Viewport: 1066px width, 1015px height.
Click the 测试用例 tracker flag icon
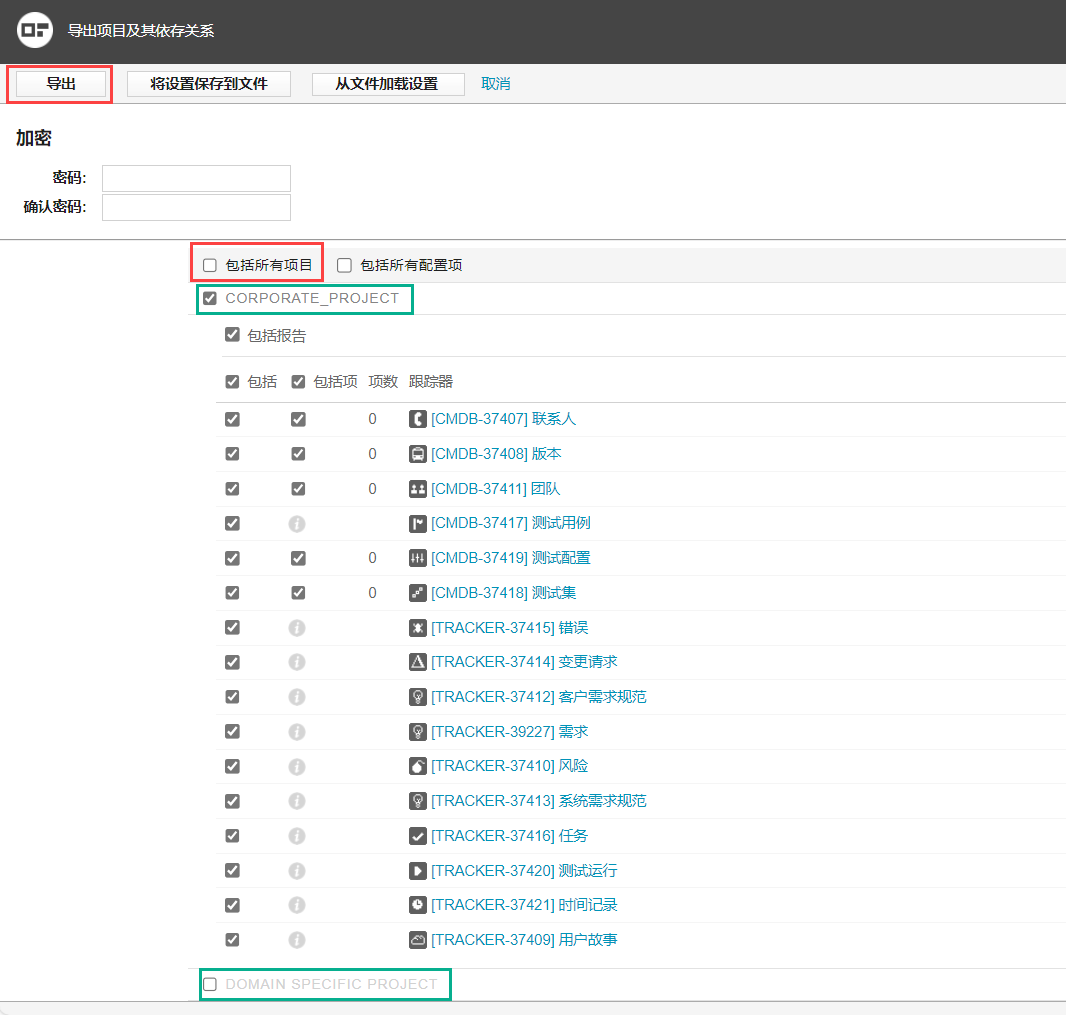(x=417, y=523)
